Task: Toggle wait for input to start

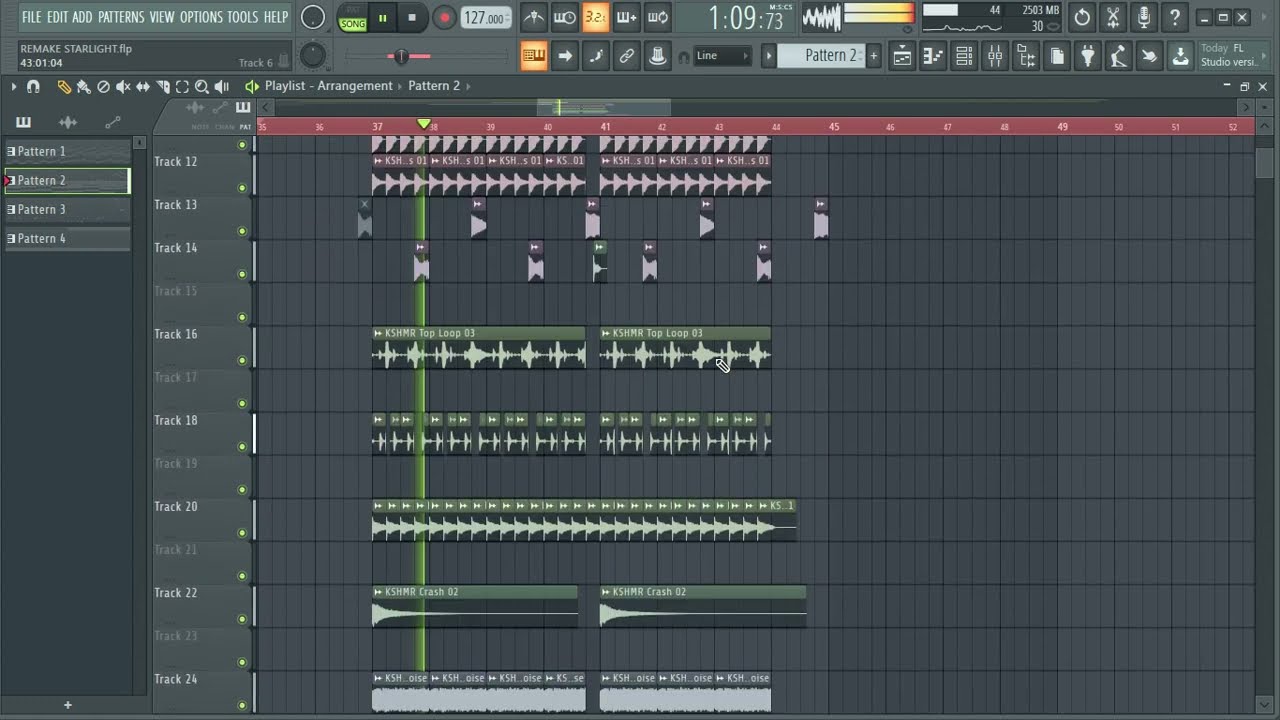Action: click(x=565, y=17)
